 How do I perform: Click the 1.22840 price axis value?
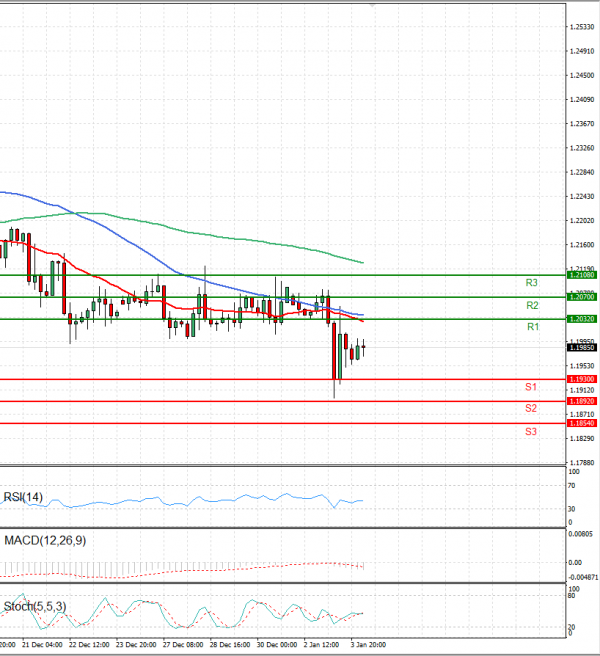pyautogui.click(x=582, y=172)
